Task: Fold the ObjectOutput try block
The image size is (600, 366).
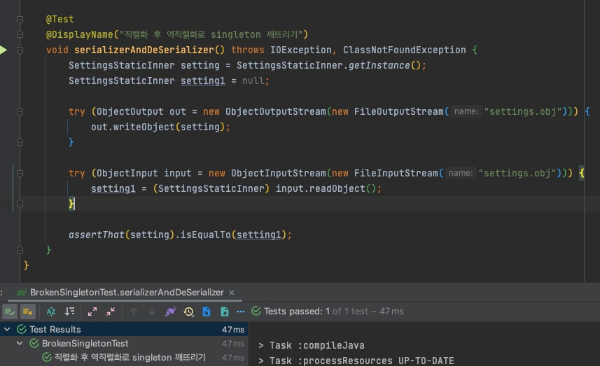Action: coord(20,112)
